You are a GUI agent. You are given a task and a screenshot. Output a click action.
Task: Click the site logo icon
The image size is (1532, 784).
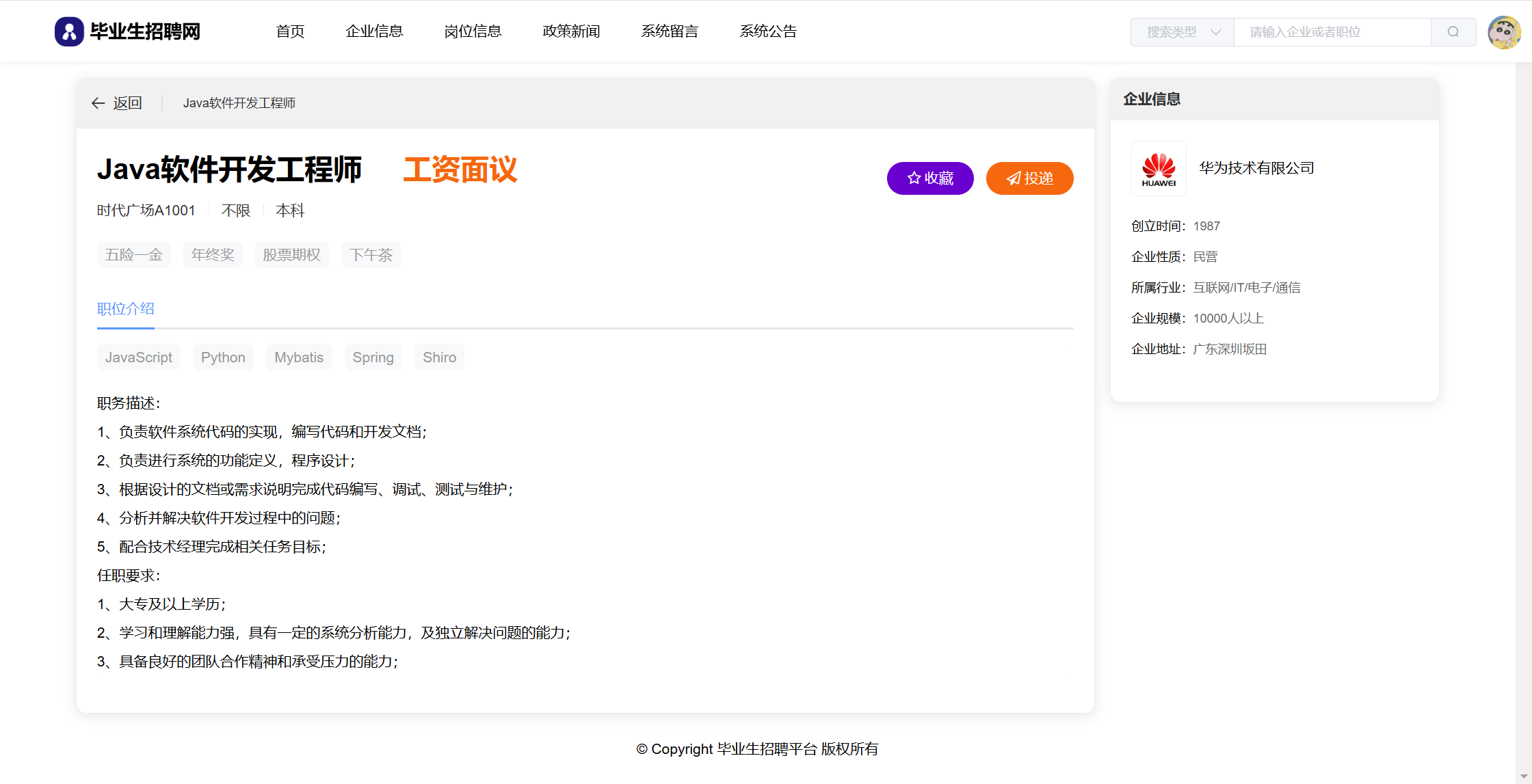pyautogui.click(x=69, y=31)
